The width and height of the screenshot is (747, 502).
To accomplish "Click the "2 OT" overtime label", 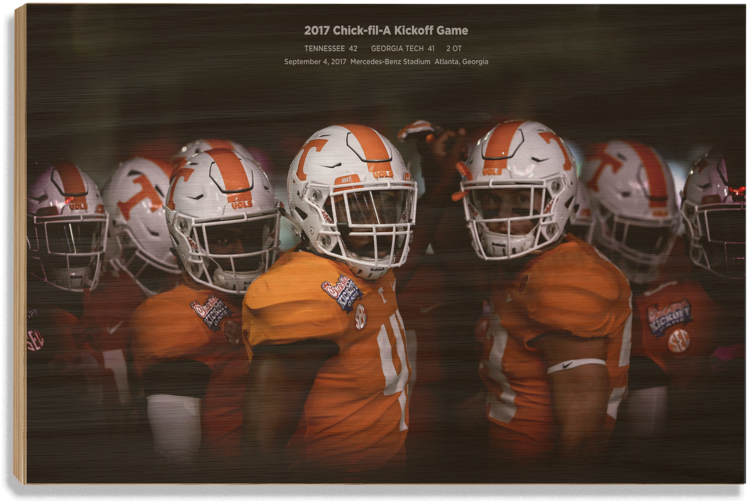I will tap(454, 48).
